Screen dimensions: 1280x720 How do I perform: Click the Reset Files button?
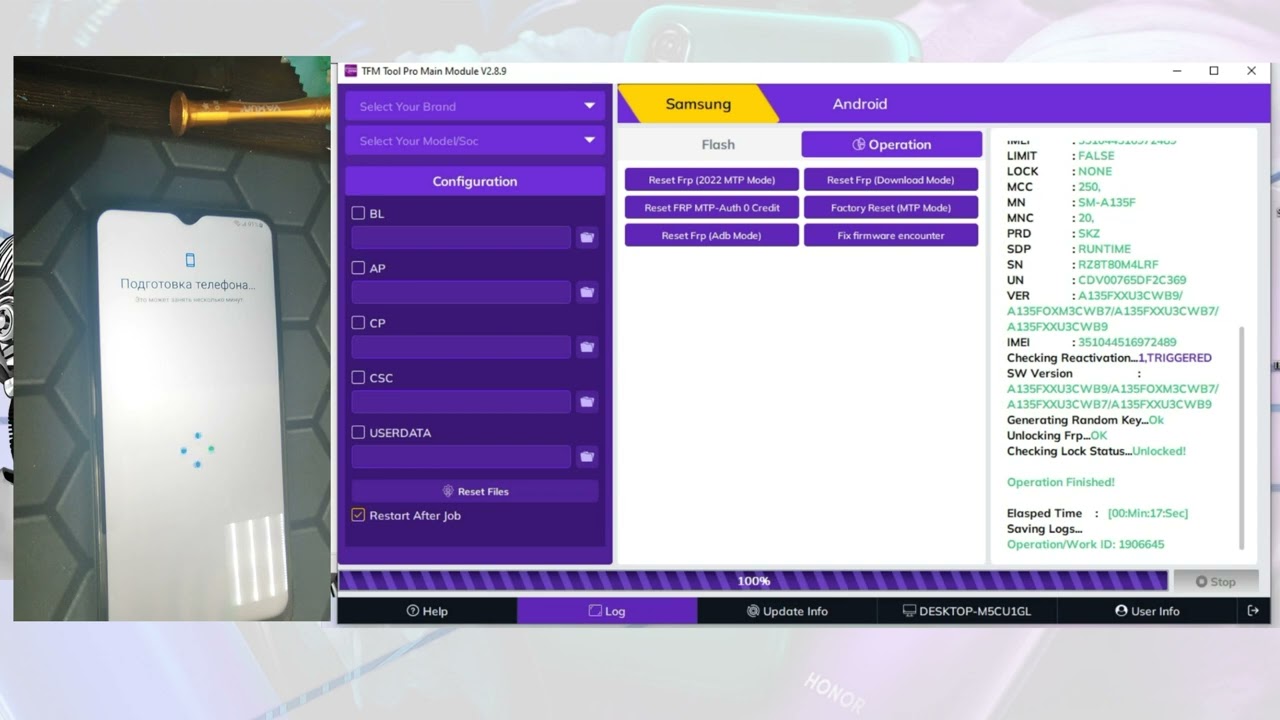click(x=475, y=491)
